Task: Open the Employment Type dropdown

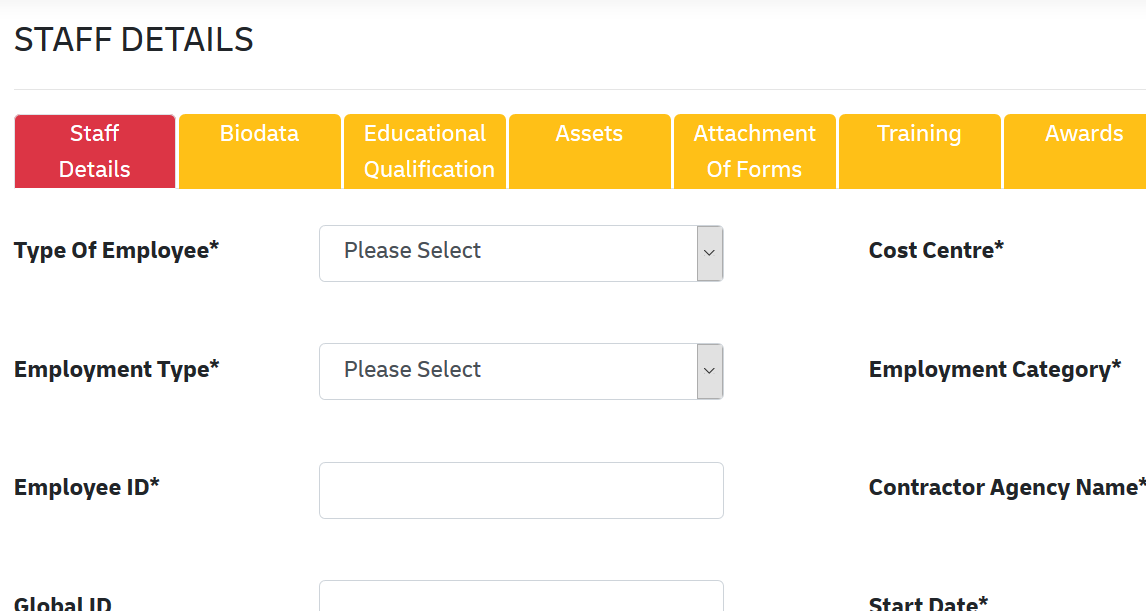Action: [521, 371]
